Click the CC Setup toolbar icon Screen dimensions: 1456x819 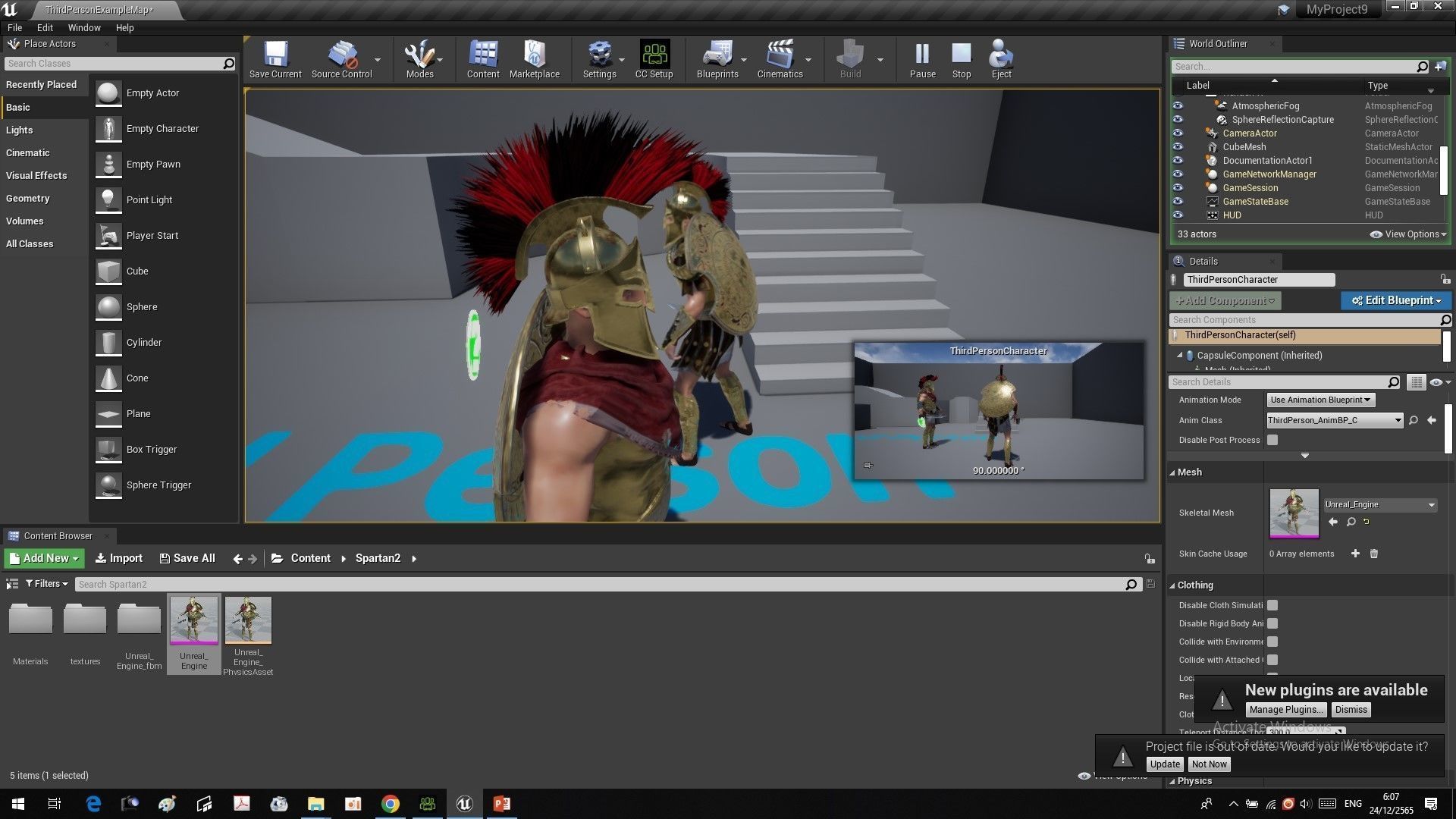[x=654, y=59]
